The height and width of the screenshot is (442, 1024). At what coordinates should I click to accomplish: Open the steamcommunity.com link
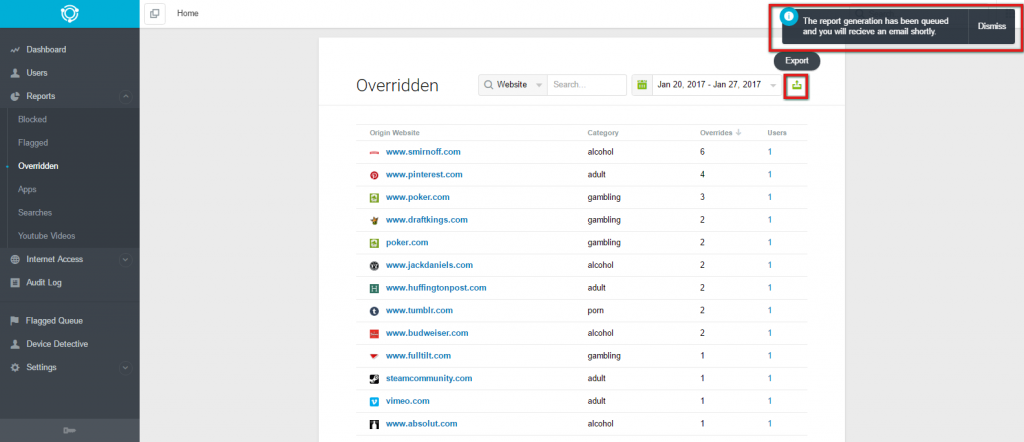[x=429, y=378]
